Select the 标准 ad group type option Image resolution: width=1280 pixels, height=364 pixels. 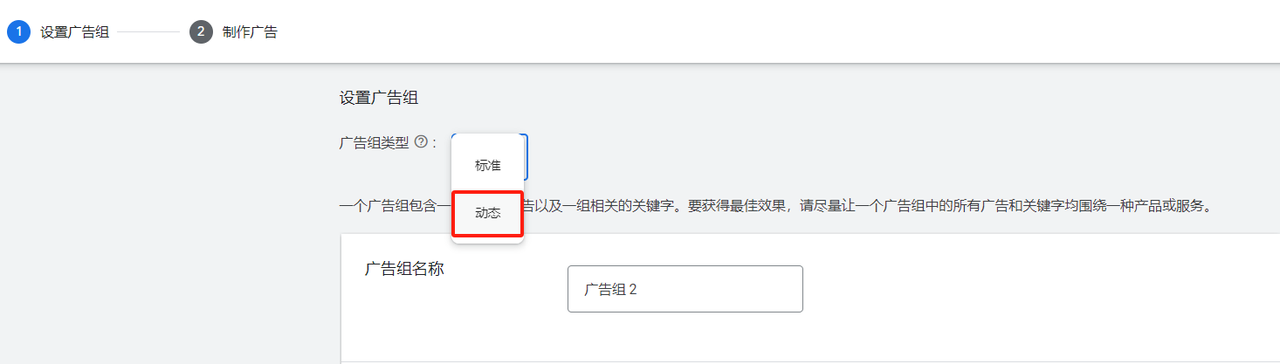(x=488, y=165)
